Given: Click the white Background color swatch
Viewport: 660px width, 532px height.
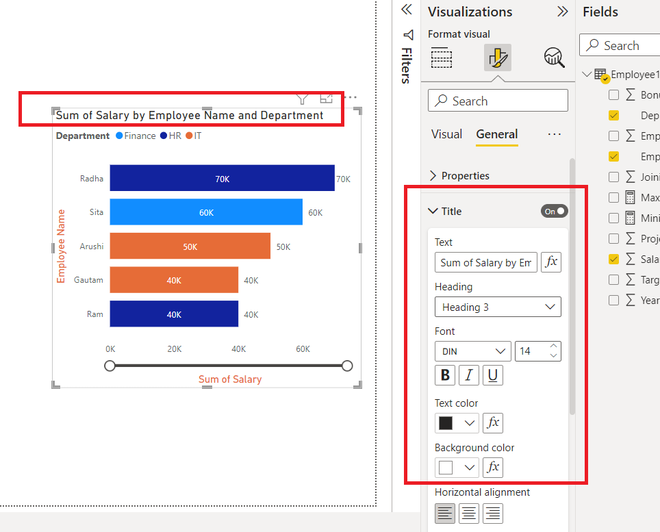Looking at the screenshot, I should tap(446, 468).
